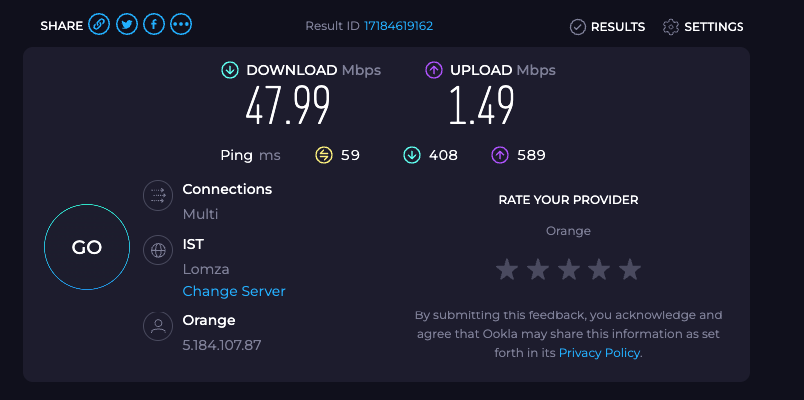The width and height of the screenshot is (804, 400).
Task: Start the test with GO button
Action: [87, 247]
